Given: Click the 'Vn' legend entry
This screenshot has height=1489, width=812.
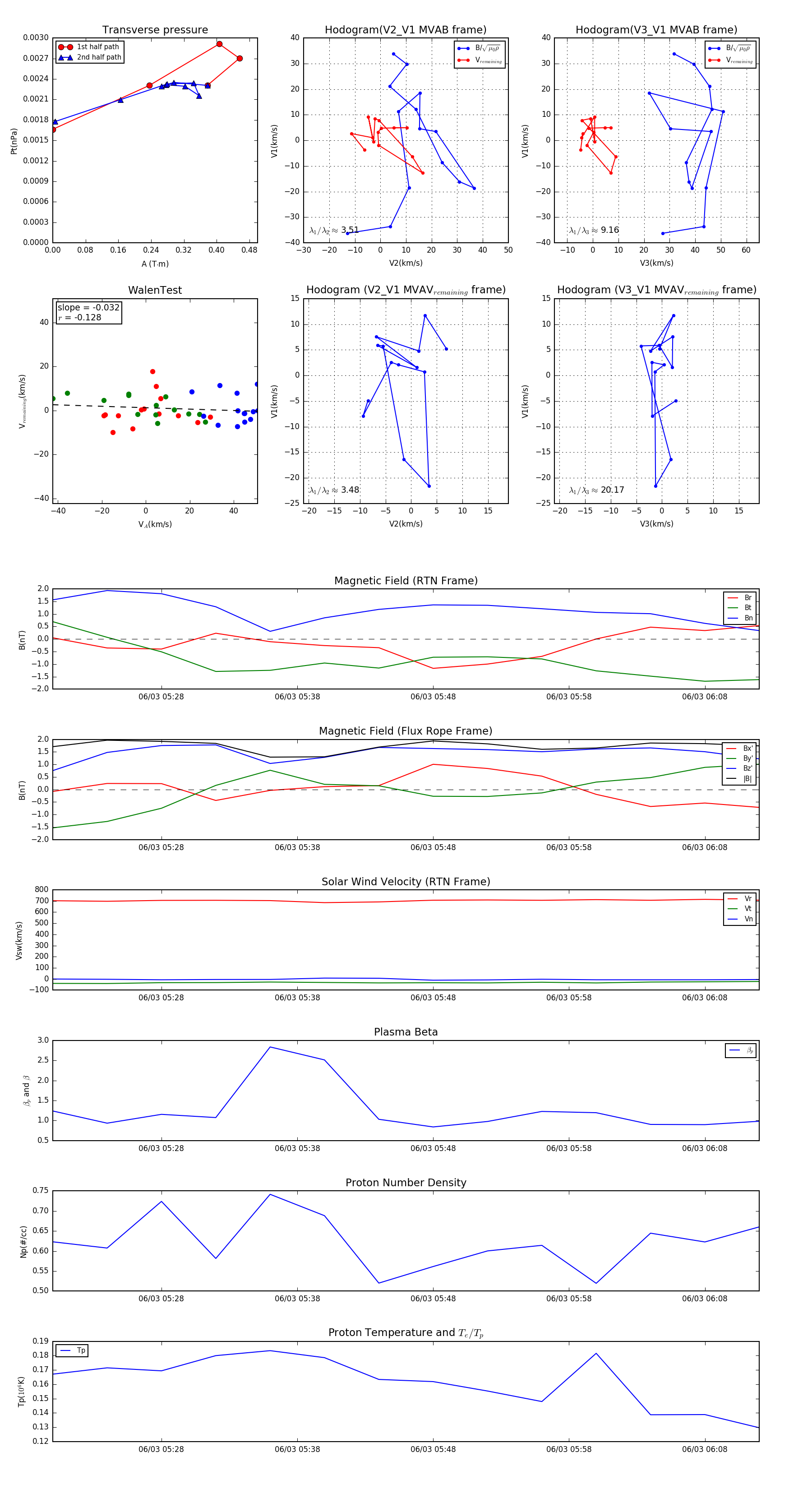Looking at the screenshot, I should click(x=740, y=919).
